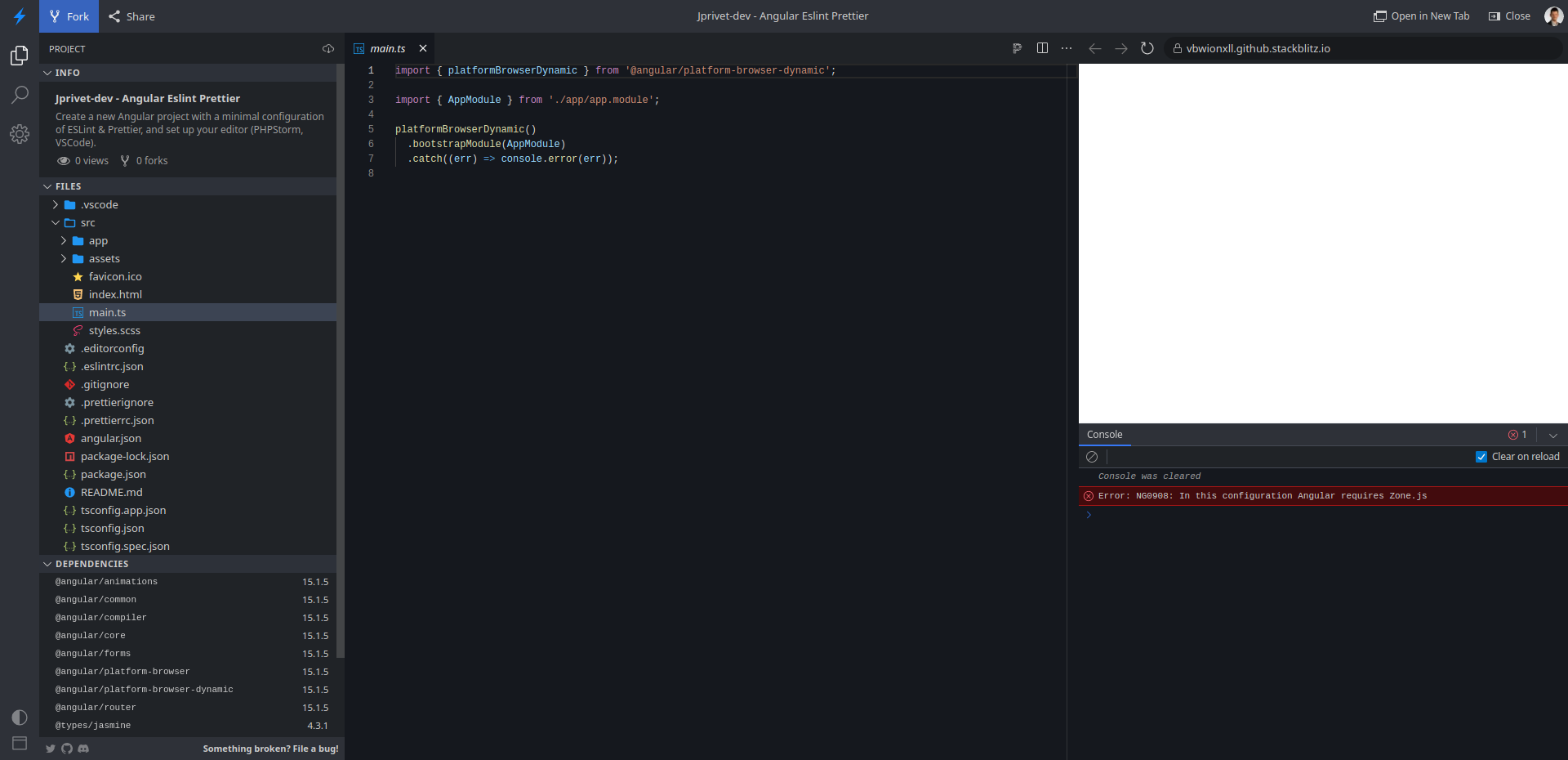
Task: Open the Search sidebar icon
Action: [20, 95]
